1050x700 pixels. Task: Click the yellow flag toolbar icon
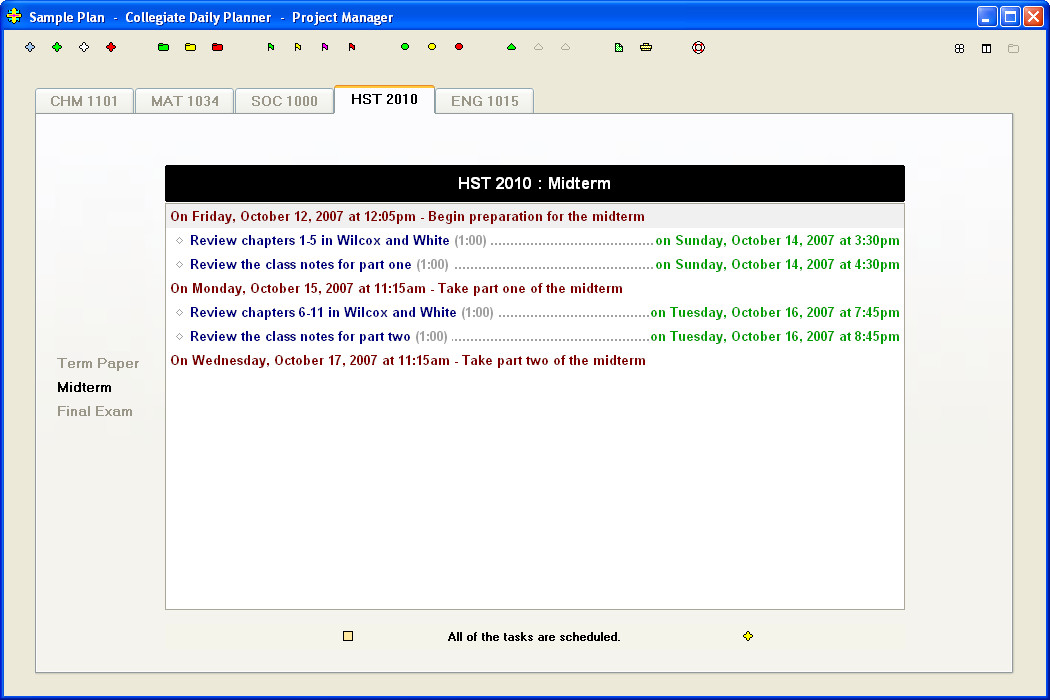298,47
